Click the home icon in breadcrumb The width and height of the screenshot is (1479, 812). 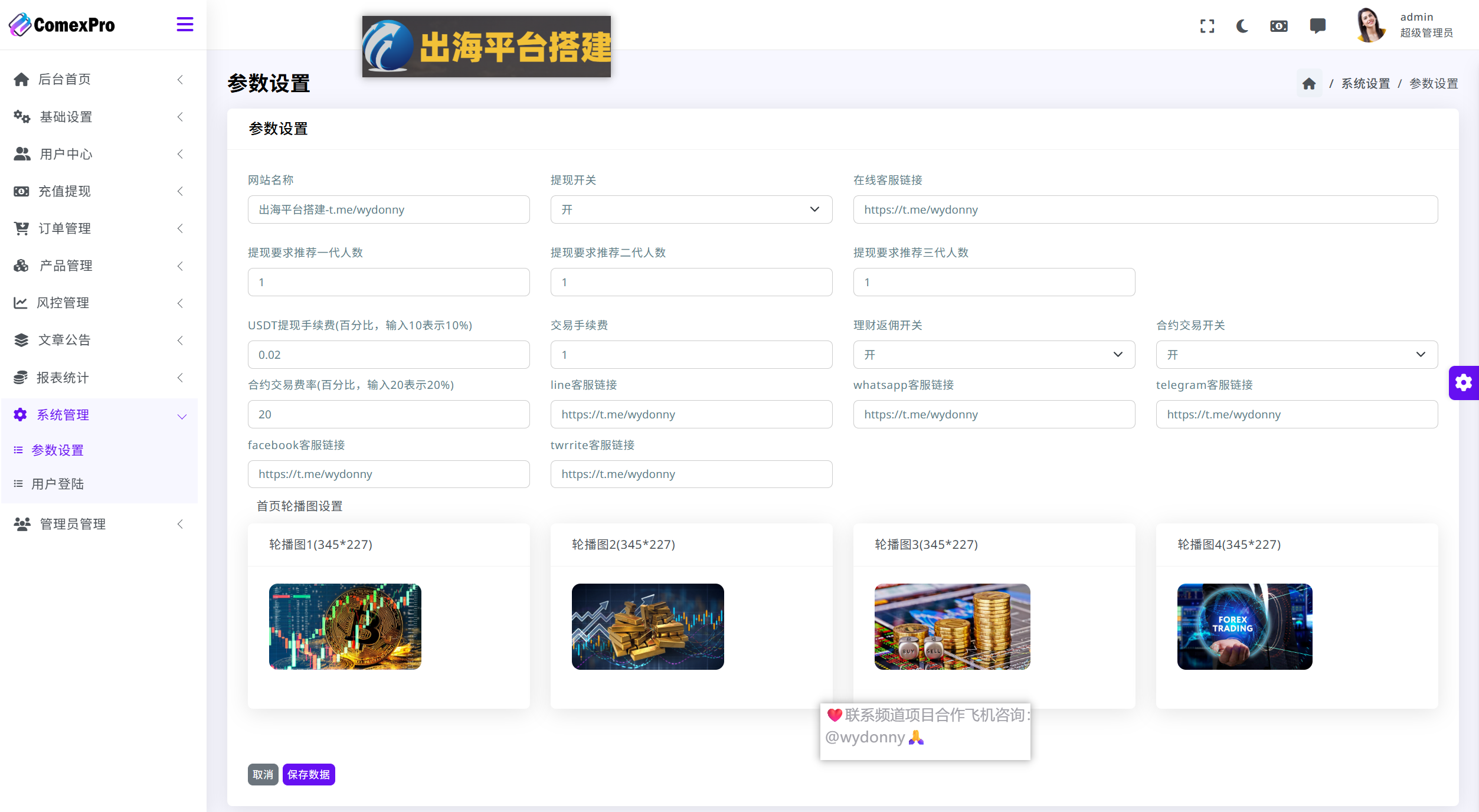coord(1309,84)
